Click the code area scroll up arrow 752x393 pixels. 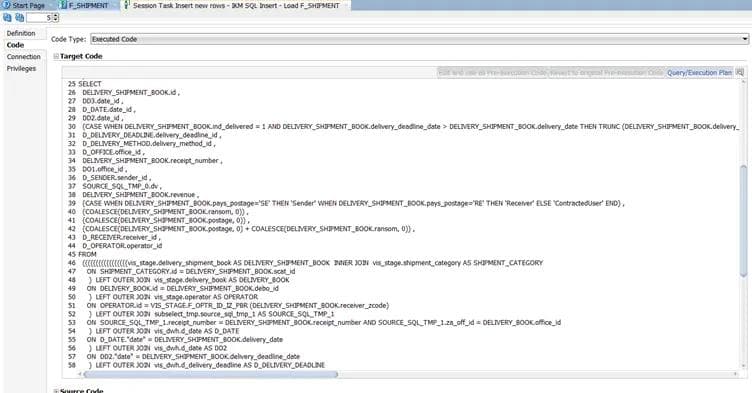(x=743, y=83)
